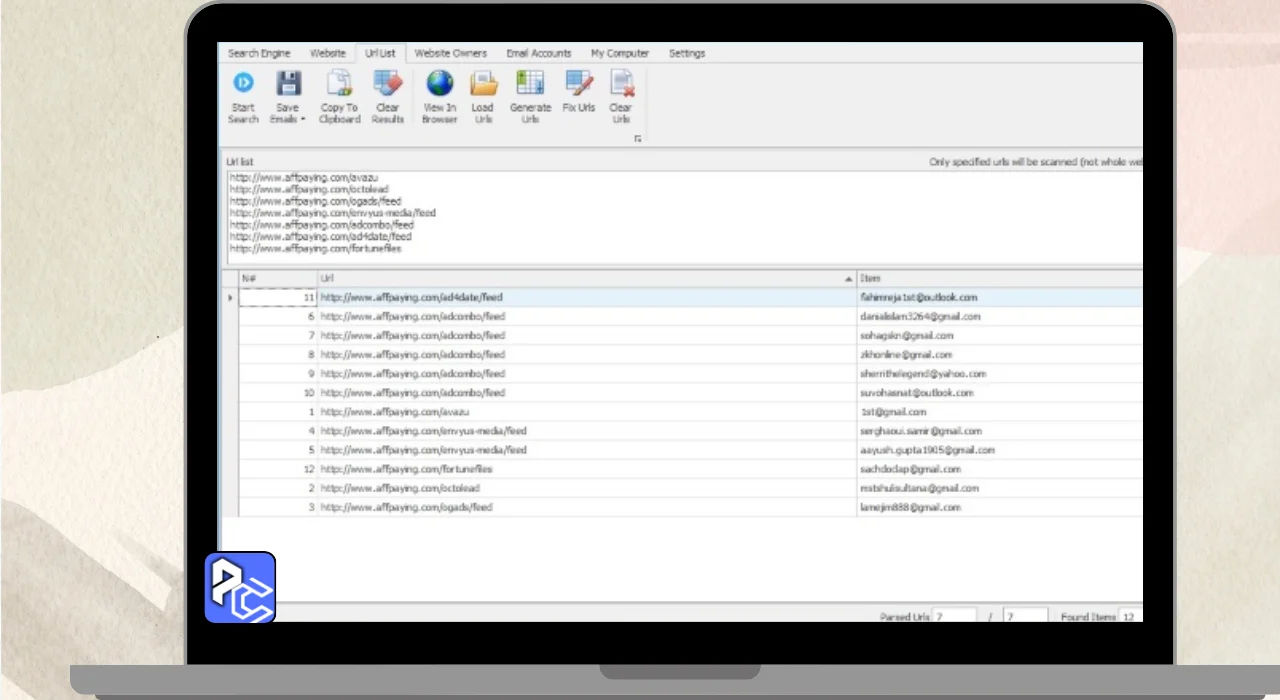Click the Url column header

587,278
